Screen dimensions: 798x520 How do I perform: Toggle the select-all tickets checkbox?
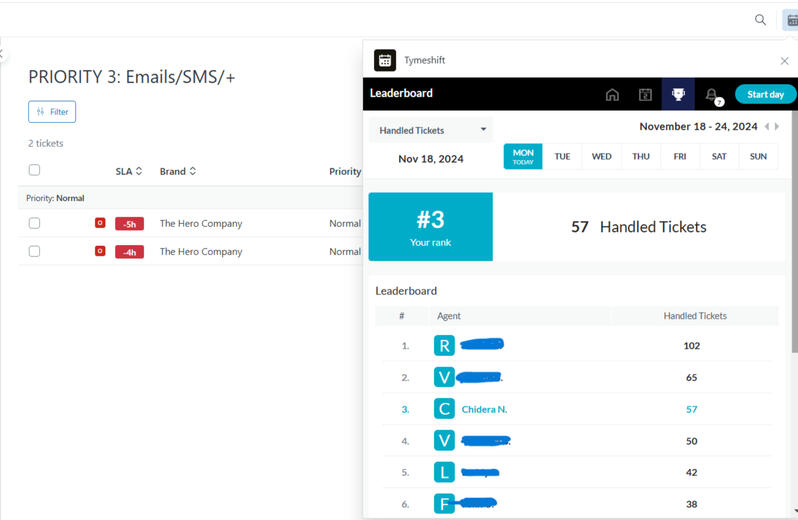[35, 170]
